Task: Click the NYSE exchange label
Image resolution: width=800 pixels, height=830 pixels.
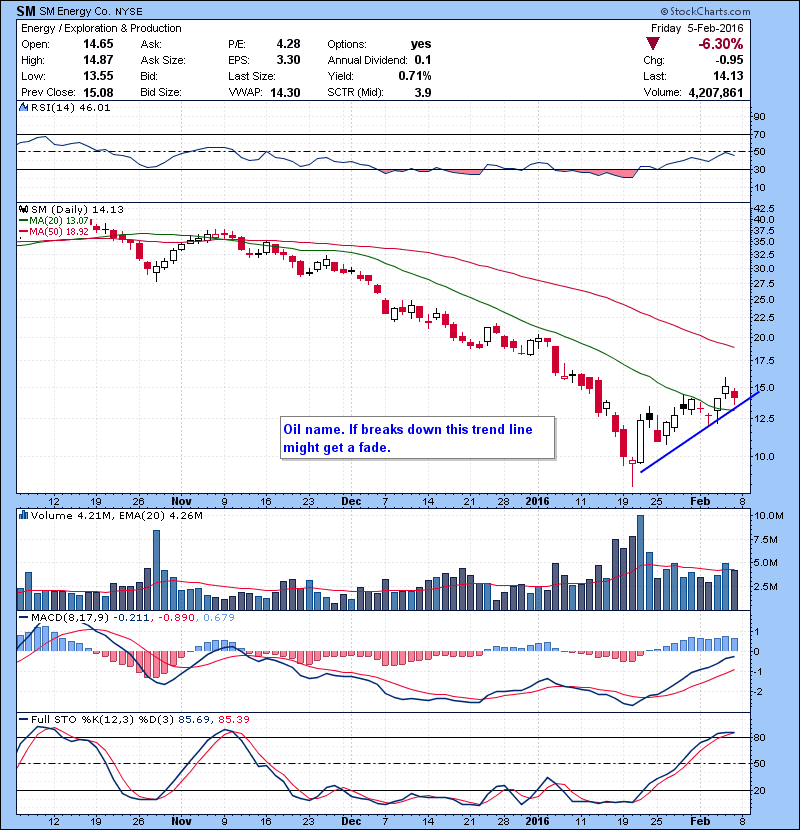Action: point(129,11)
